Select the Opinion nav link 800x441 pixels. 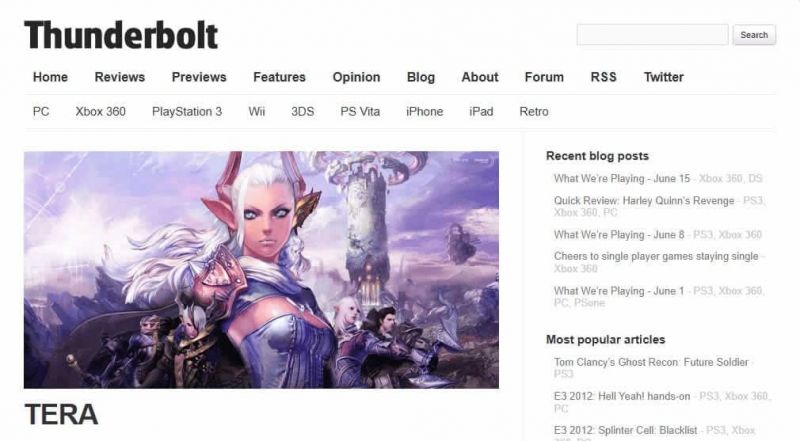(356, 77)
